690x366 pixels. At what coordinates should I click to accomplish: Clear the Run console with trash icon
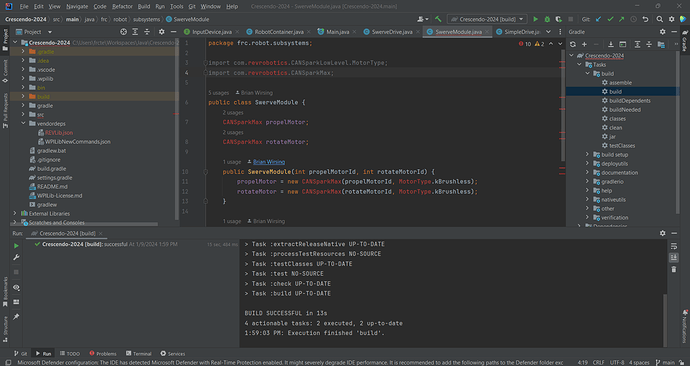[x=674, y=269]
